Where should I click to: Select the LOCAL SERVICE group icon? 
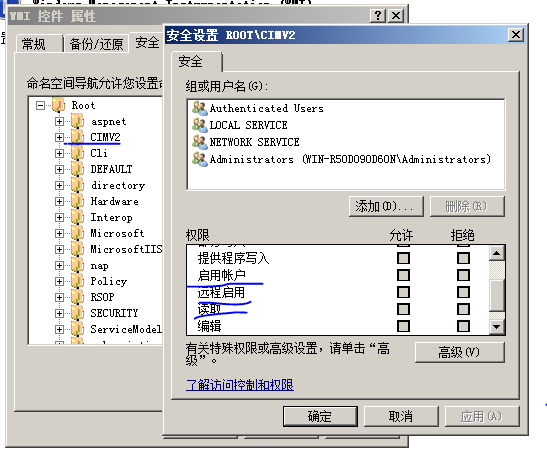point(200,125)
